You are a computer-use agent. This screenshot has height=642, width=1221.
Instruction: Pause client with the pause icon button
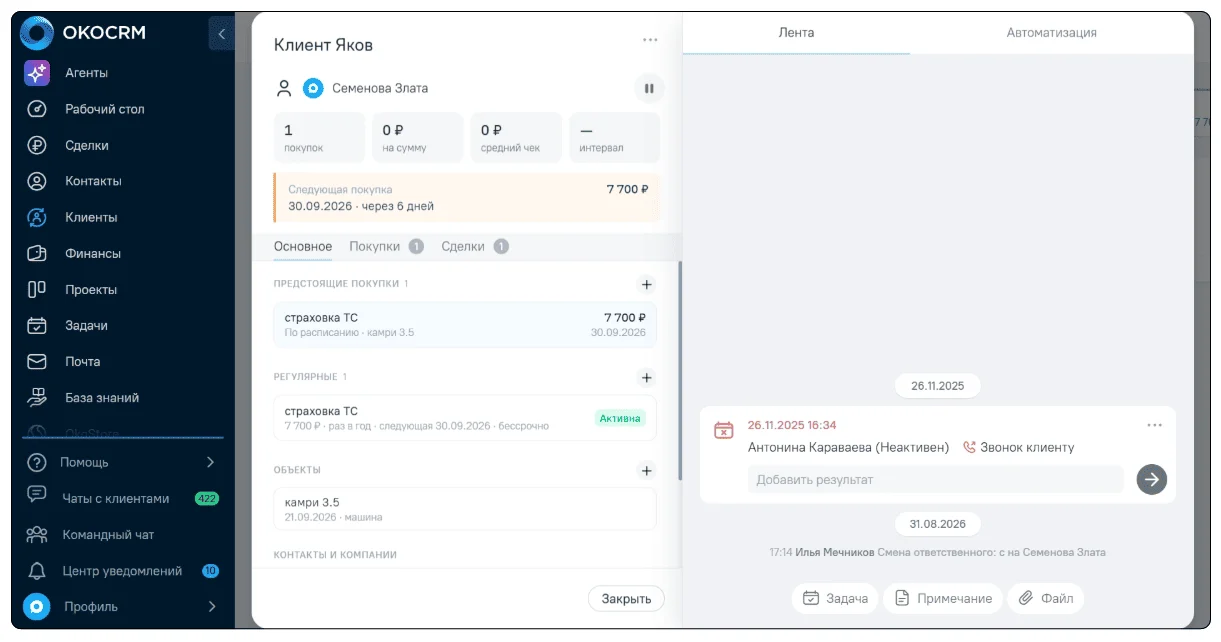pos(649,88)
